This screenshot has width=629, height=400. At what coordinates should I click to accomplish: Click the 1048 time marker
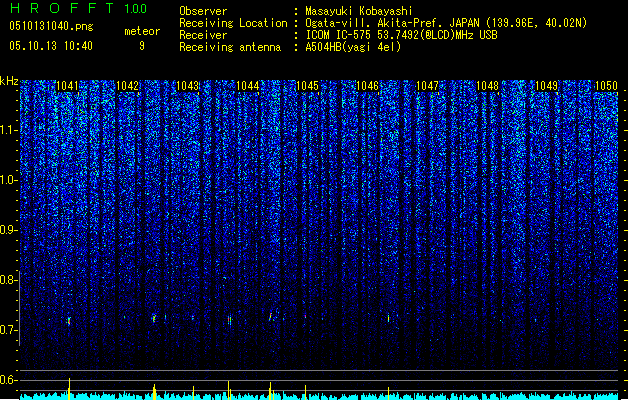(x=487, y=86)
